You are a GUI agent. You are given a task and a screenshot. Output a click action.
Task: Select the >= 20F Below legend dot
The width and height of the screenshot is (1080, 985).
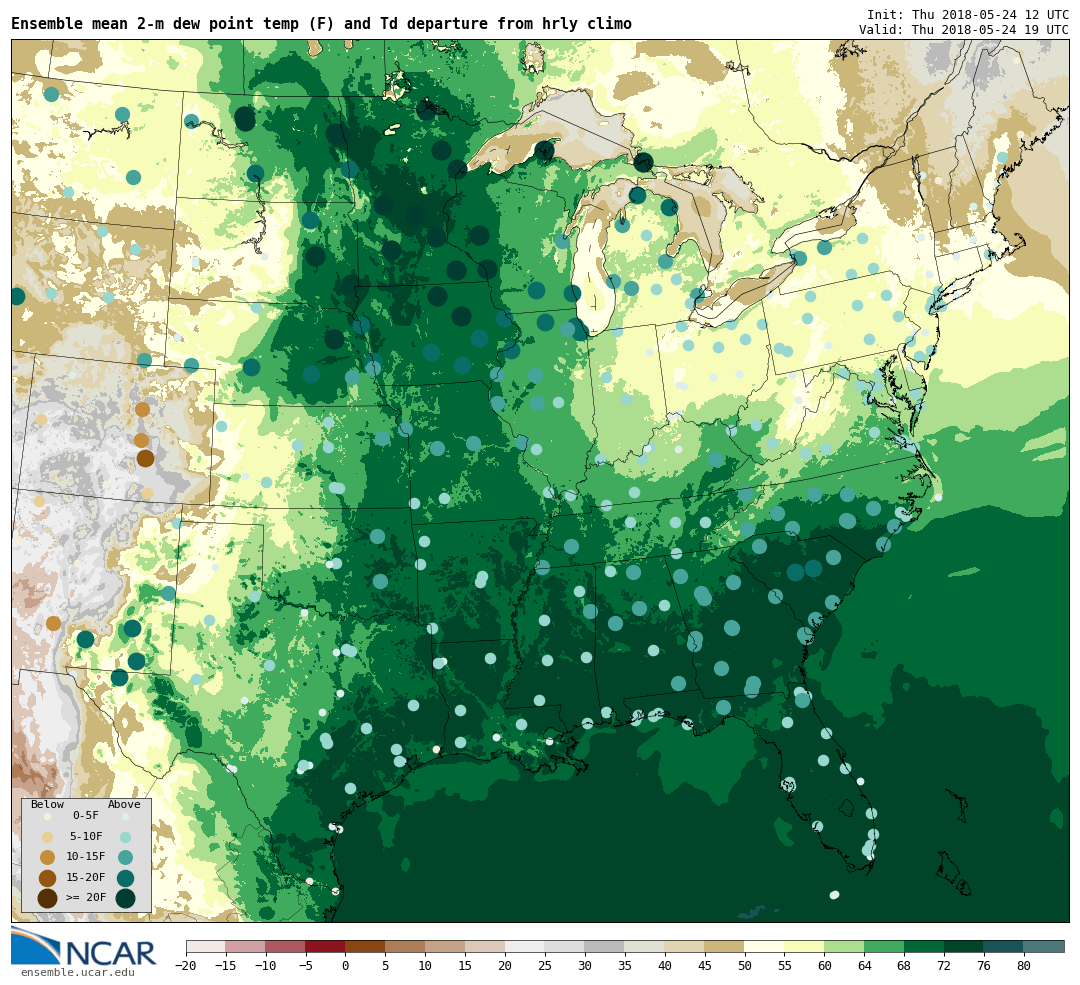[x=48, y=898]
